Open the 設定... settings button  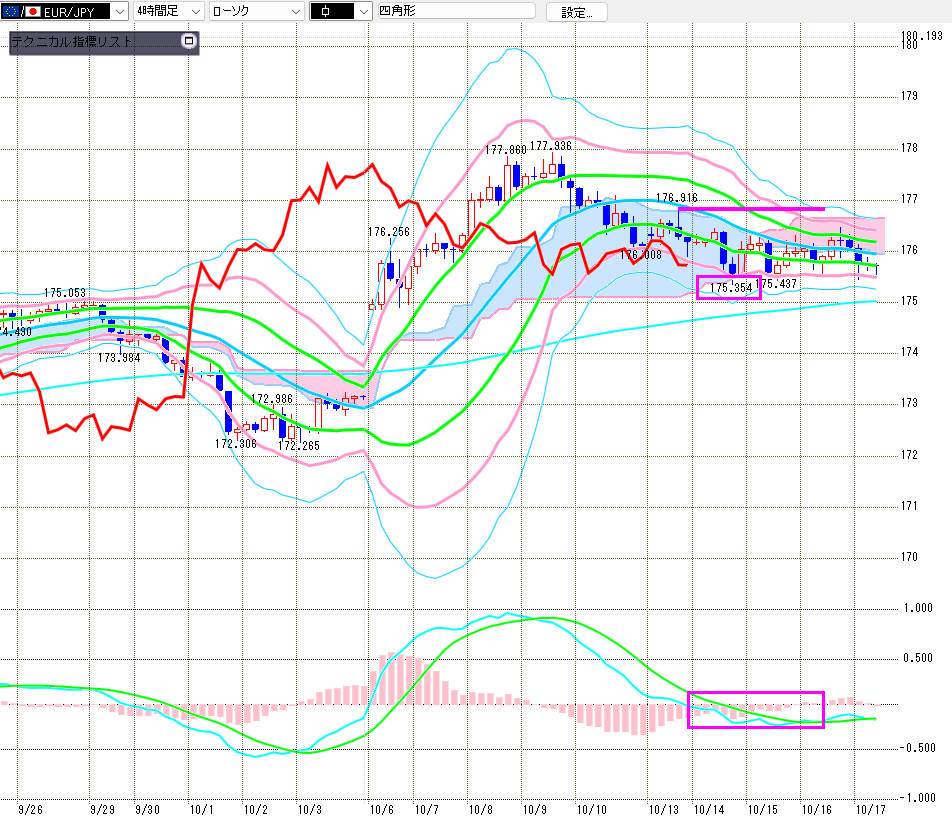pos(583,12)
